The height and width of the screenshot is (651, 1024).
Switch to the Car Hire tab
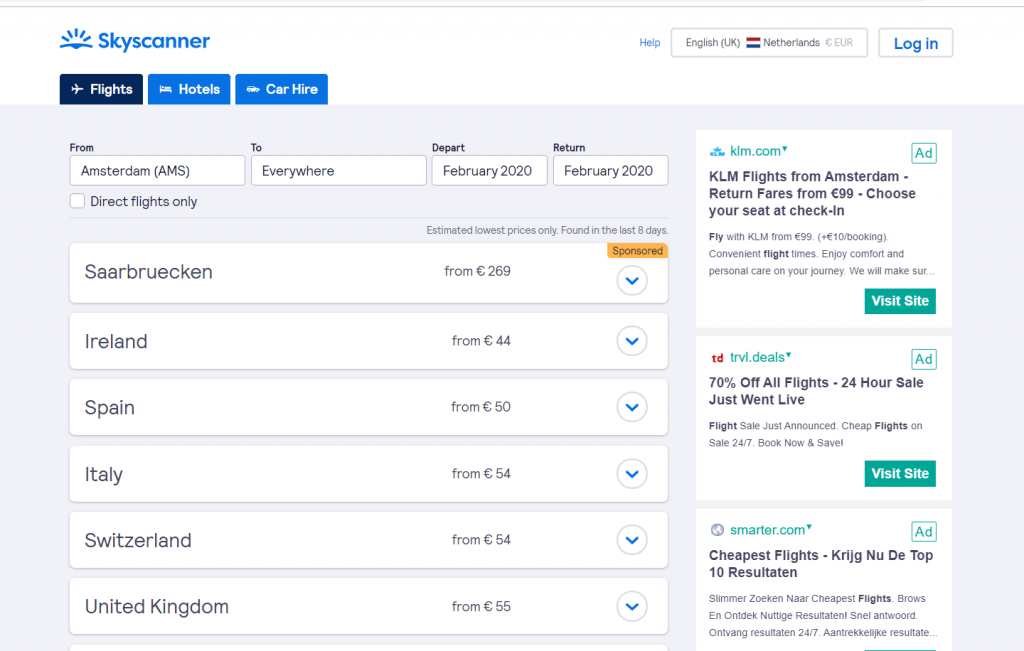[x=281, y=89]
